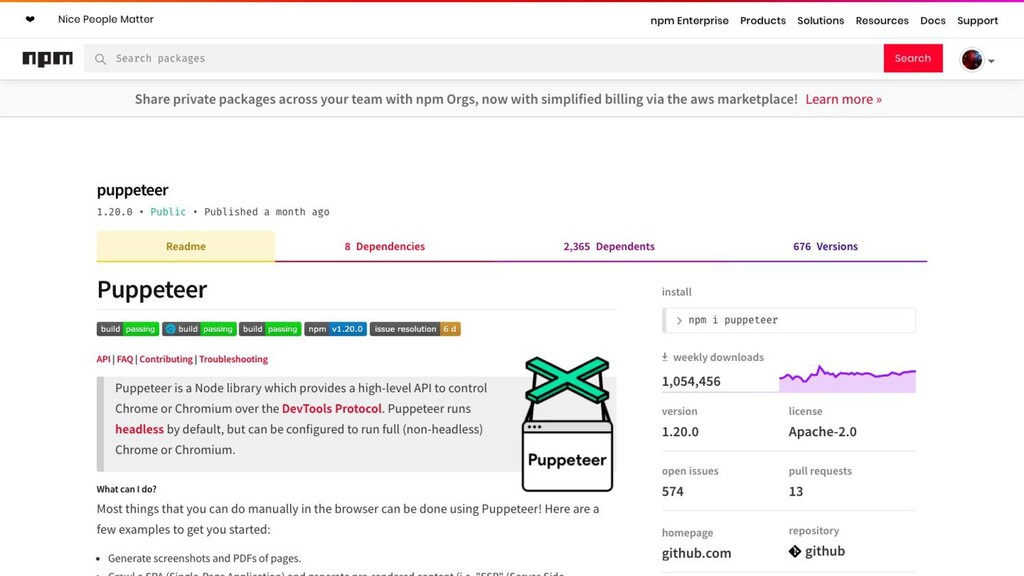
Task: Go to Support
Action: coord(978,20)
